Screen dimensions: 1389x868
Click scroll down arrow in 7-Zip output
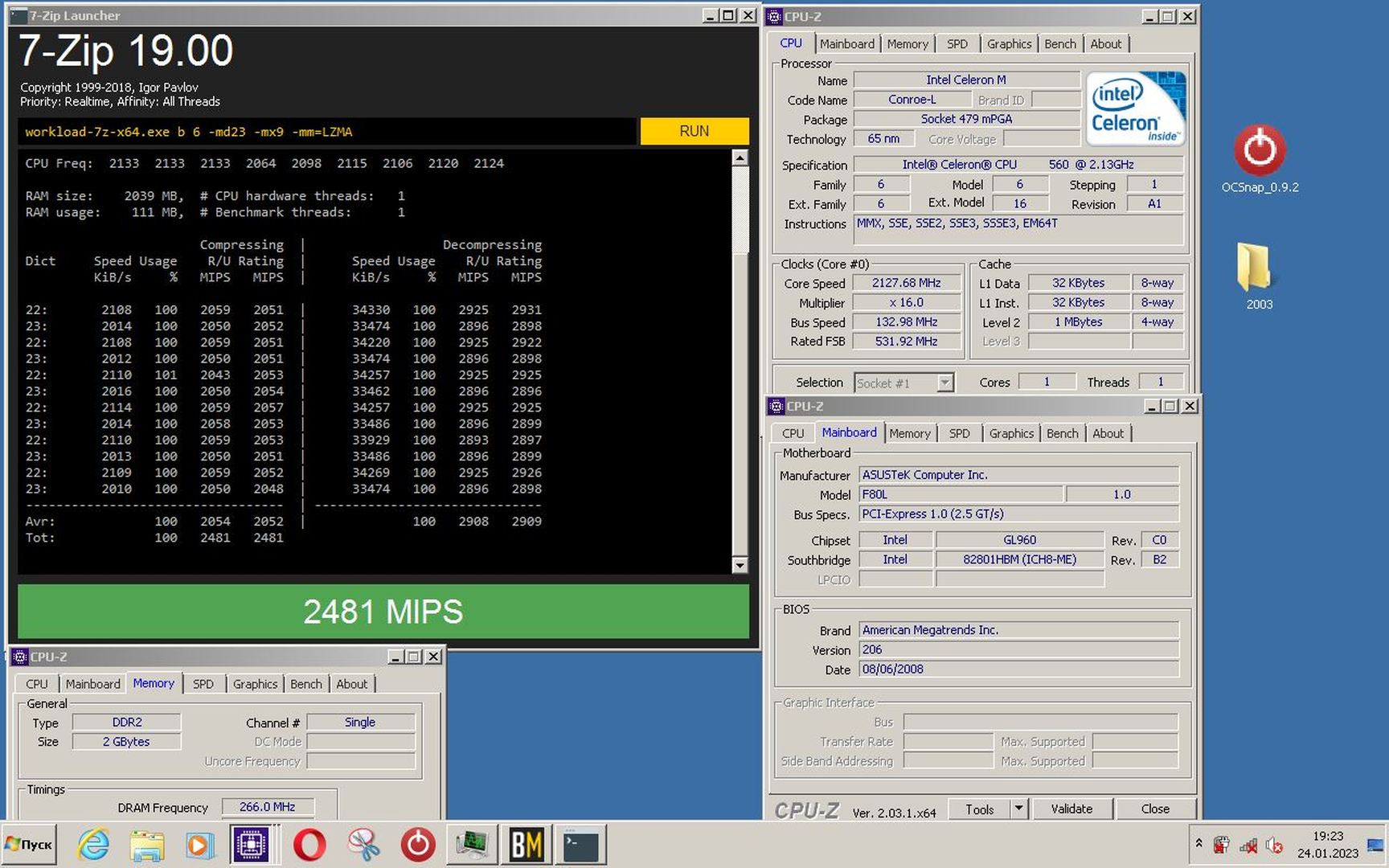pos(740,566)
